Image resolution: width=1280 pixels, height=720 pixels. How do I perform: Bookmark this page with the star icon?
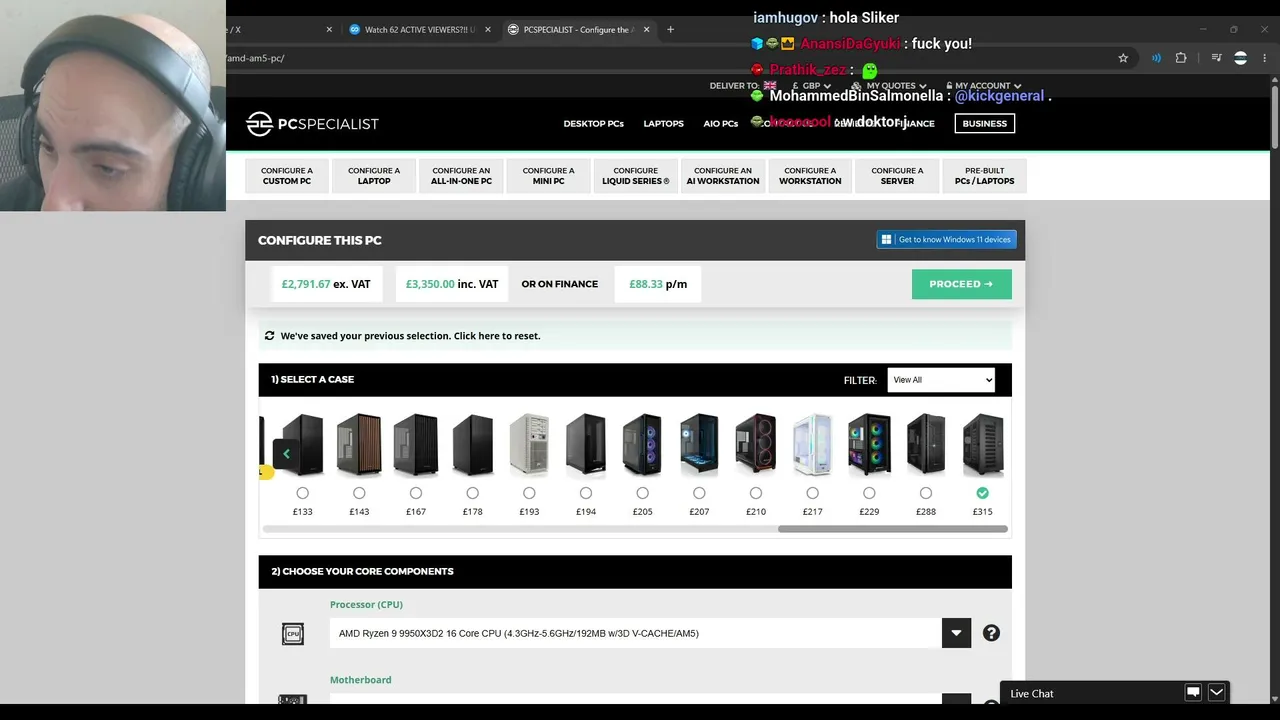click(1123, 58)
